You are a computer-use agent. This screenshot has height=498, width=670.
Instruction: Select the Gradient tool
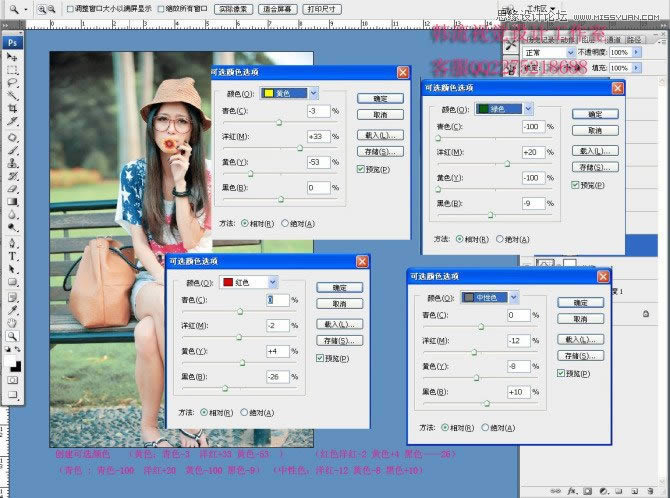(12, 202)
